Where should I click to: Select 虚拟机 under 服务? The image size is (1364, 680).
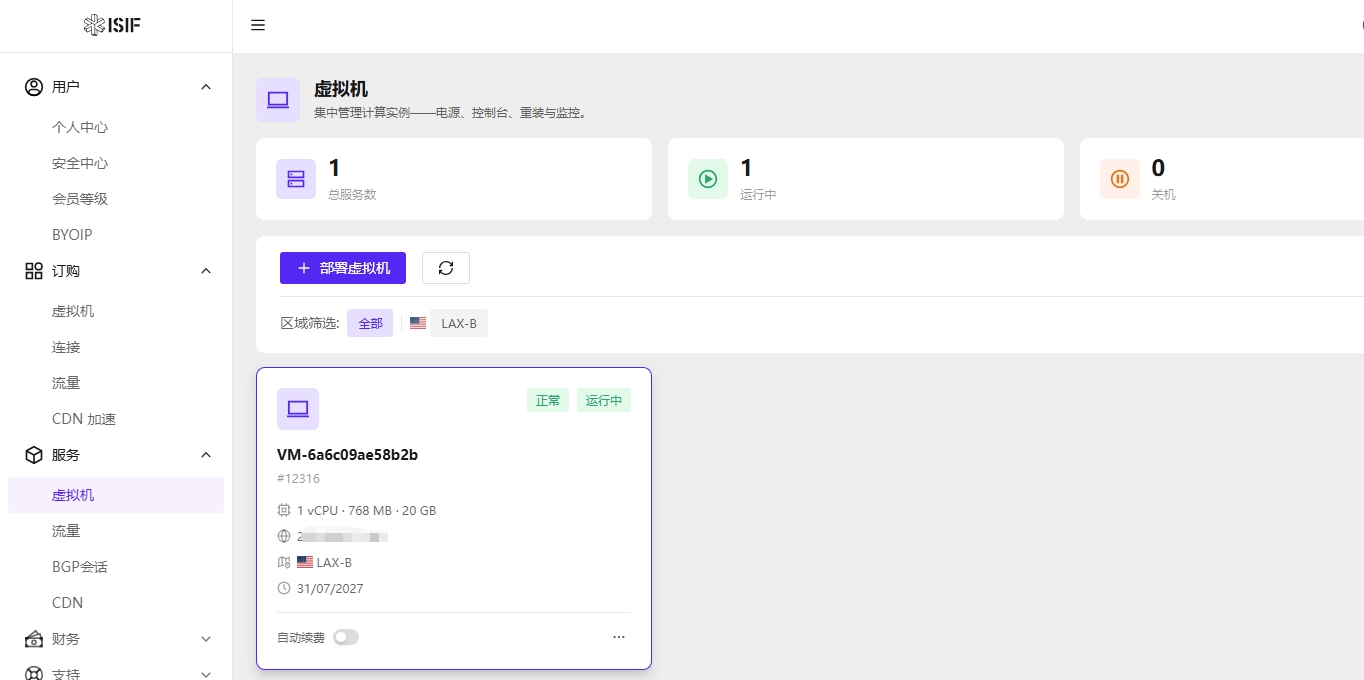[116, 495]
